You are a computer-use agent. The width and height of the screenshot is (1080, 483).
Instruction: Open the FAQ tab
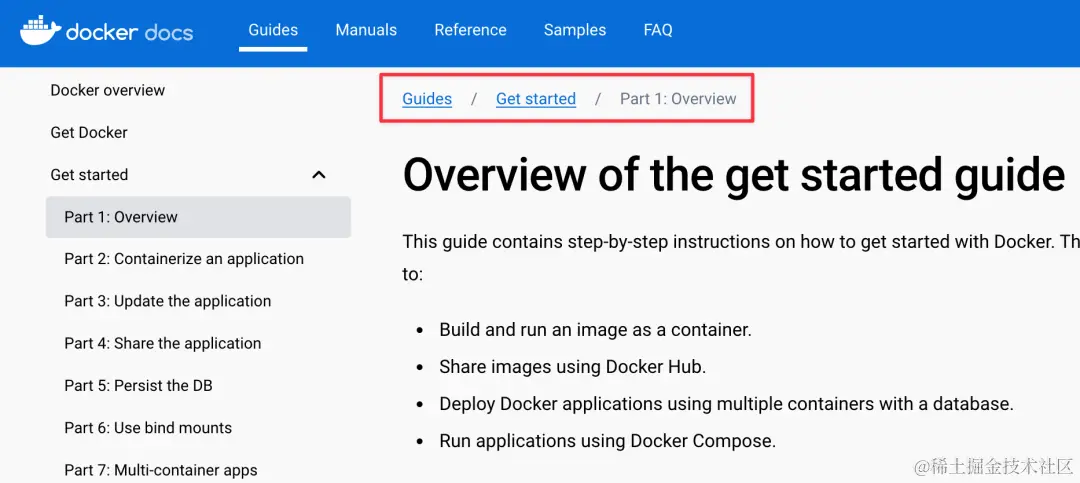point(658,30)
